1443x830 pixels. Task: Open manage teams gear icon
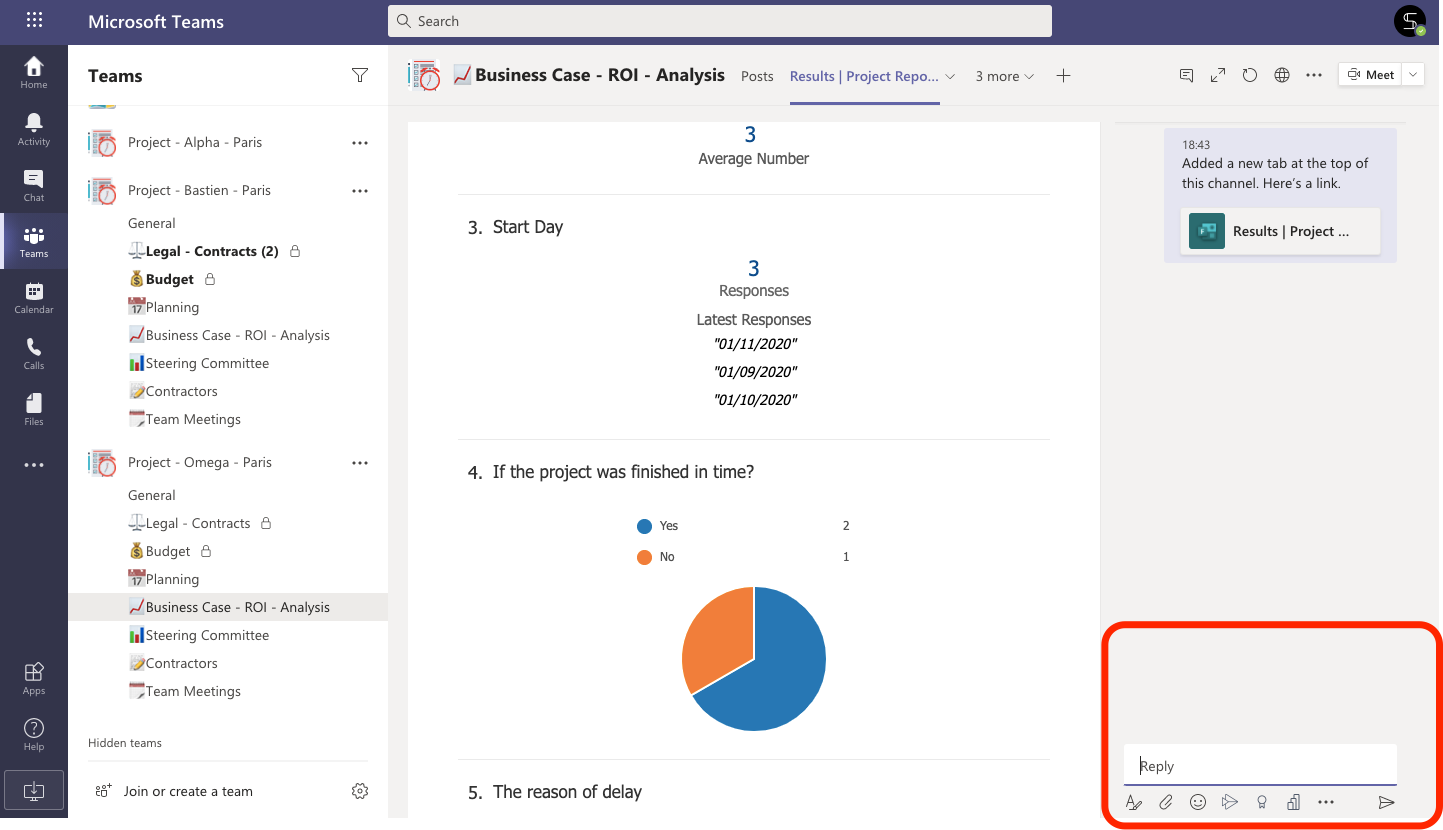tap(360, 791)
